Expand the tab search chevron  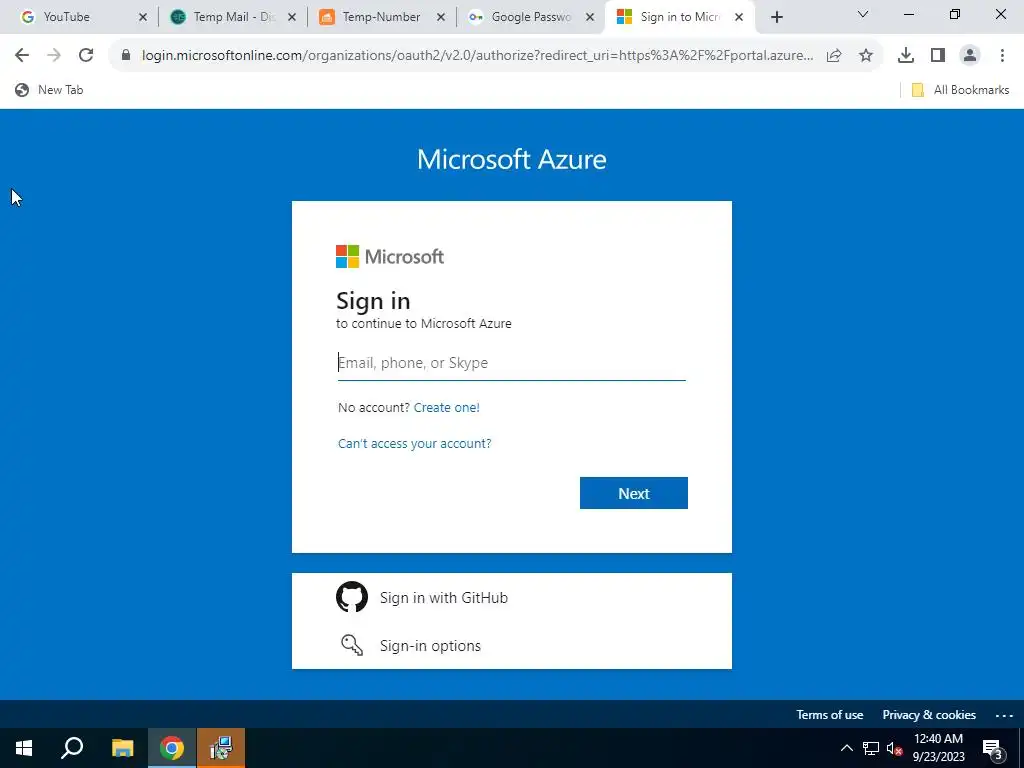[863, 14]
